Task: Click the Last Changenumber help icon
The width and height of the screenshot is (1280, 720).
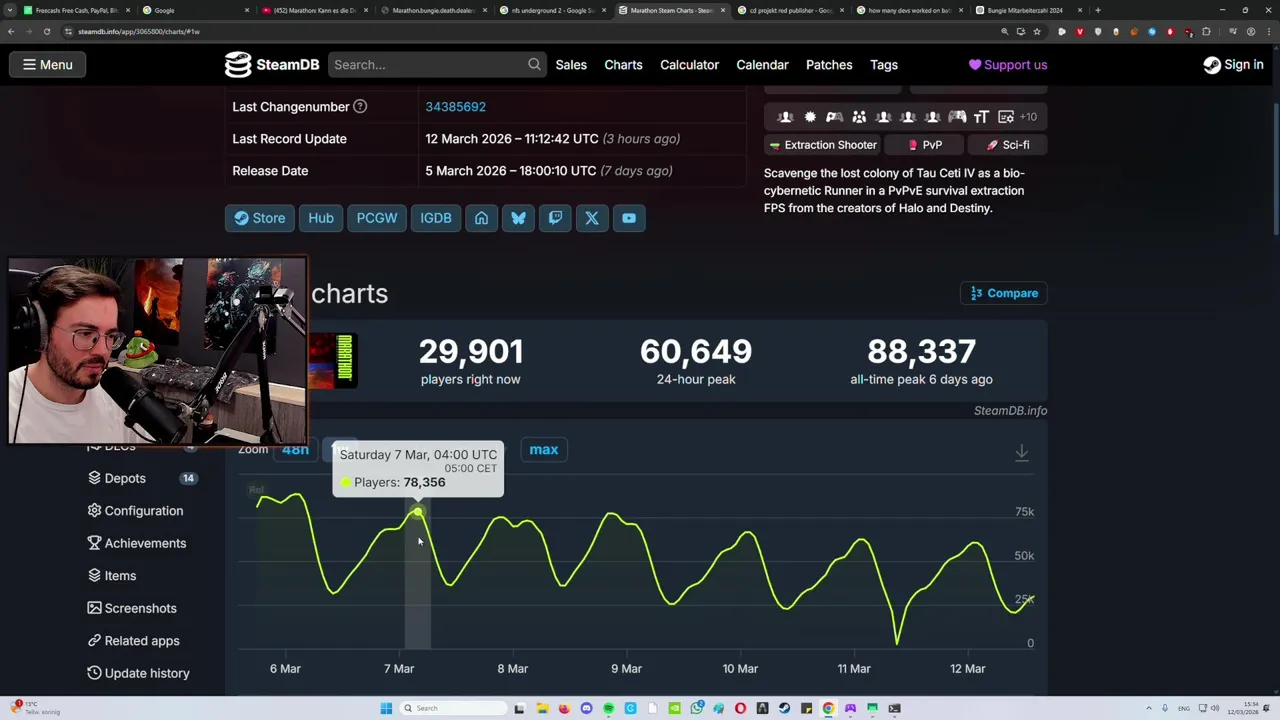Action: [360, 107]
